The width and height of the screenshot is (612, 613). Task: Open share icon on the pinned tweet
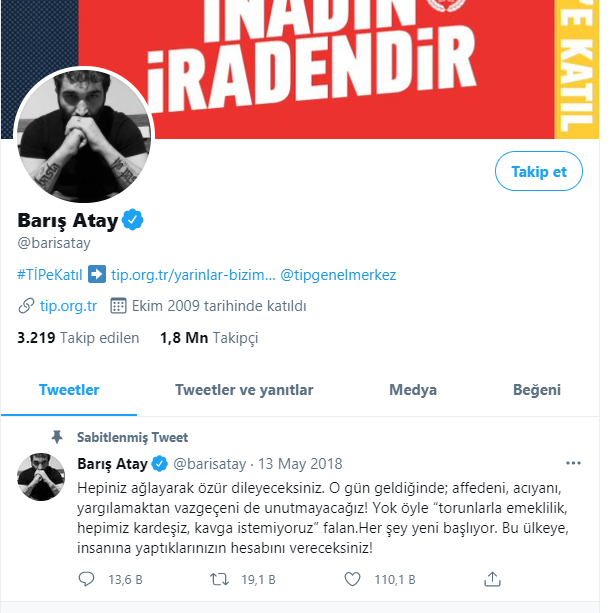pos(492,579)
